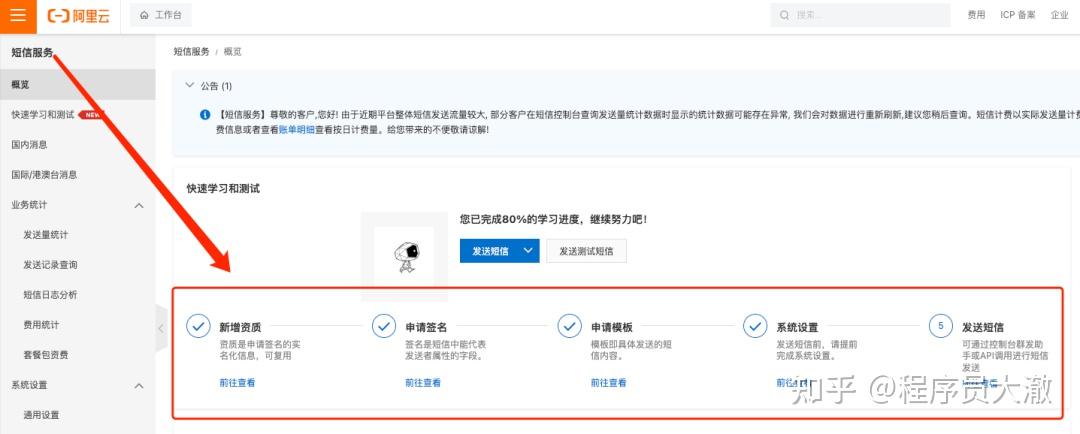Click the 发送短信 blue button
The image size is (1080, 434).
coord(490,251)
